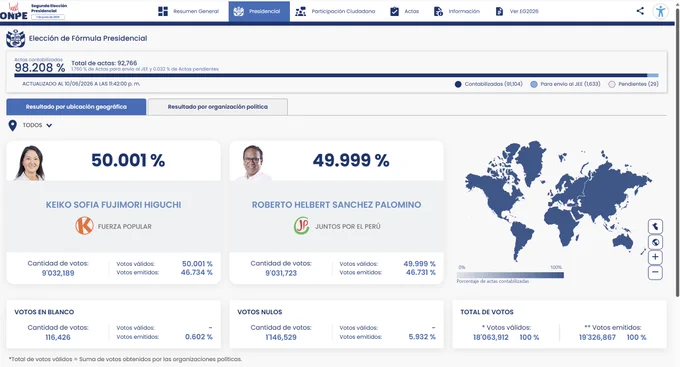This screenshot has height=367, width=680.
Task: Click the 49.999 % headline figure
Action: [351, 161]
